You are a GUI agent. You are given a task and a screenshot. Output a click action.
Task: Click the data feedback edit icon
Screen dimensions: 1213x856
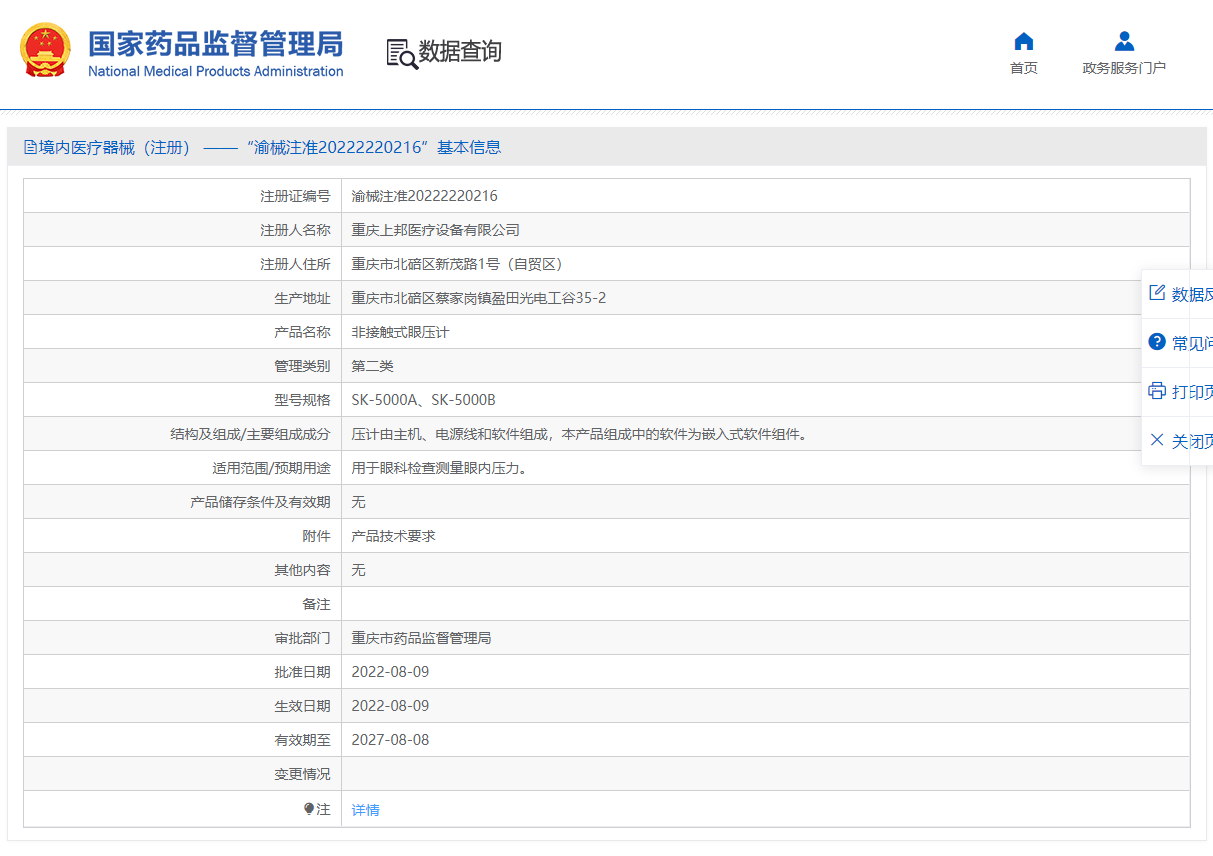[x=1157, y=293]
